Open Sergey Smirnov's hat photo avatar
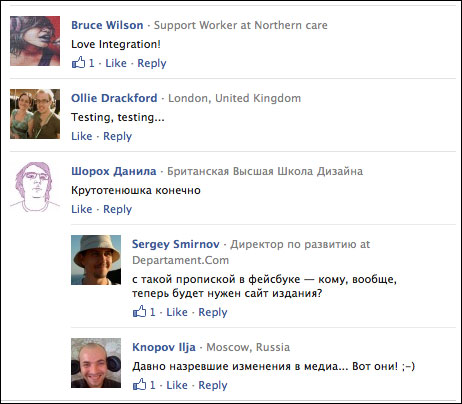462x404 pixels. pos(96,260)
